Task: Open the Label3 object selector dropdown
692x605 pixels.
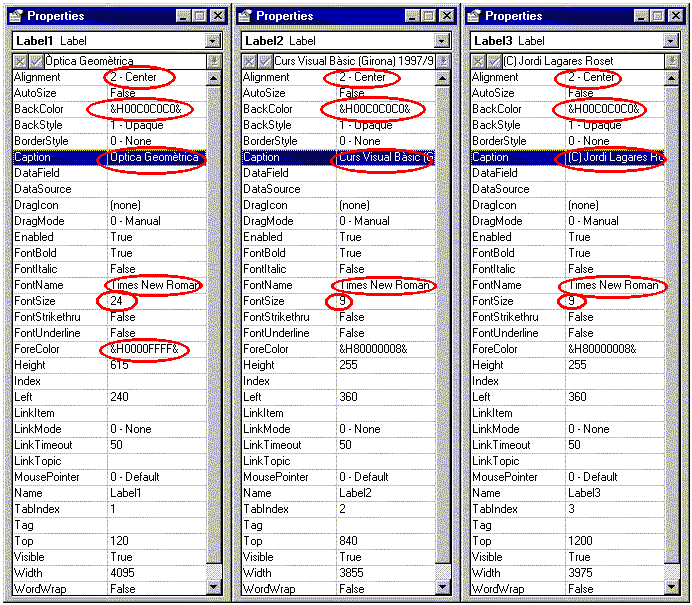Action: (x=670, y=41)
